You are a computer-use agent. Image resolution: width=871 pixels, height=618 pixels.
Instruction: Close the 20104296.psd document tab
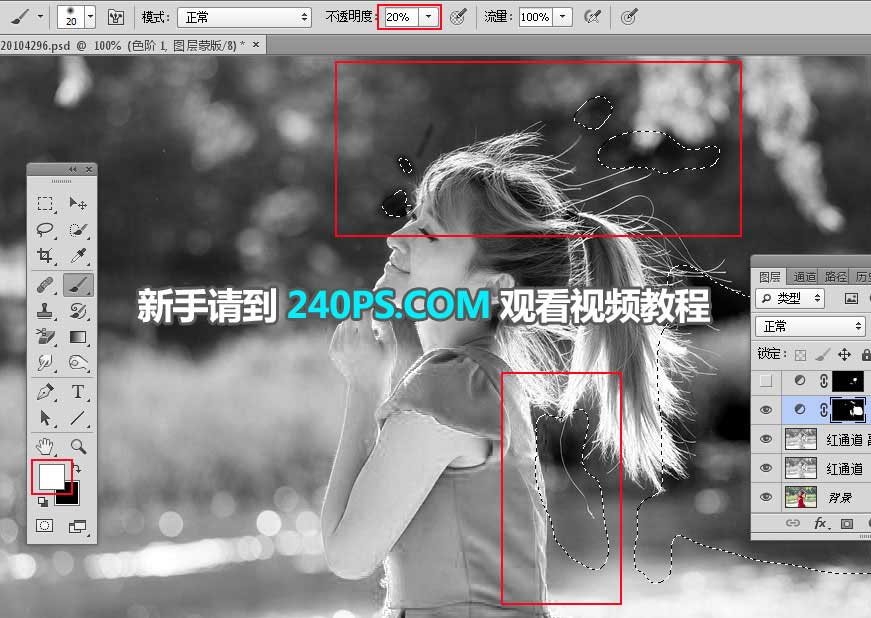pos(256,44)
